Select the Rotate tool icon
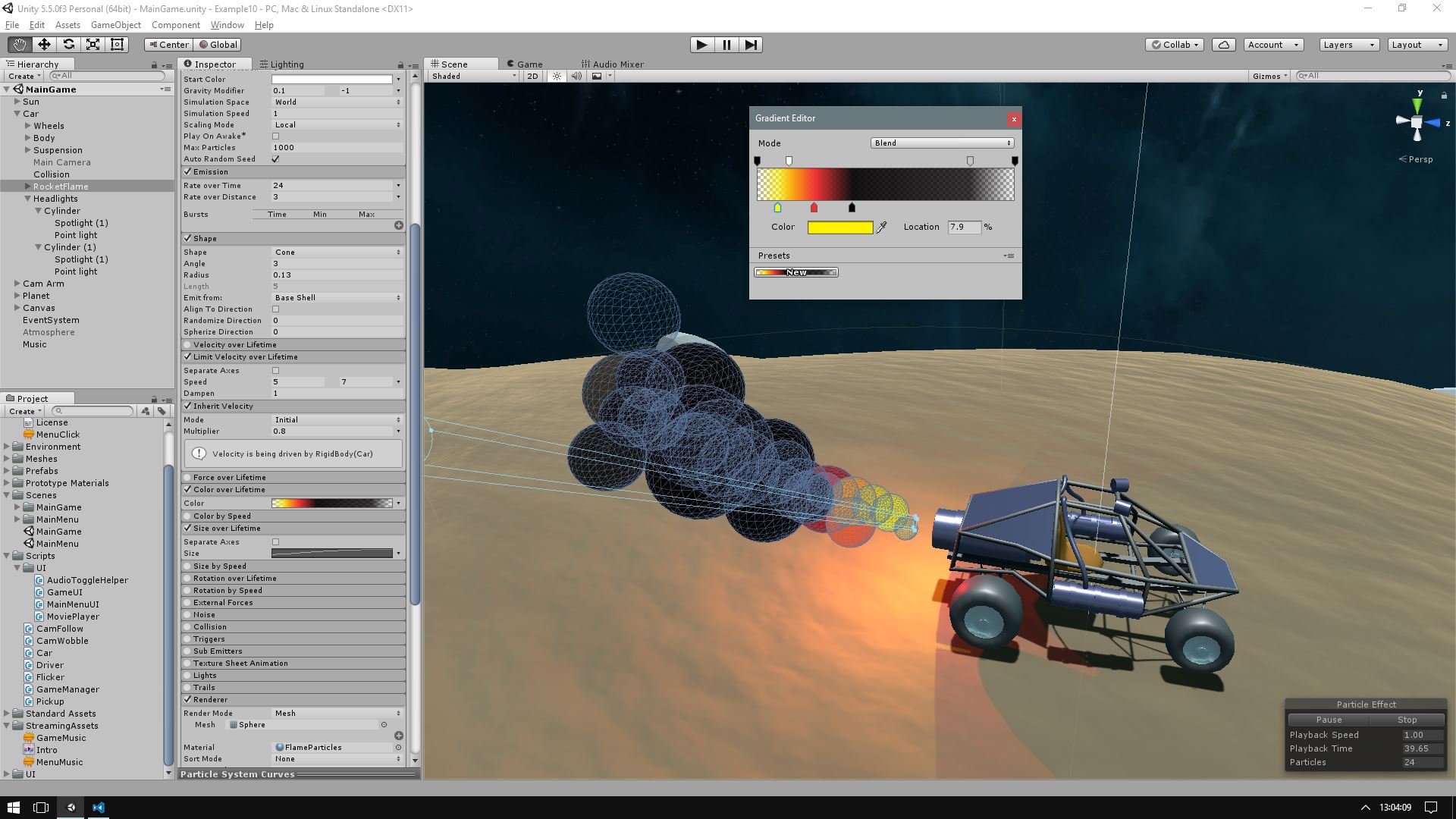1456x819 pixels. point(68,45)
